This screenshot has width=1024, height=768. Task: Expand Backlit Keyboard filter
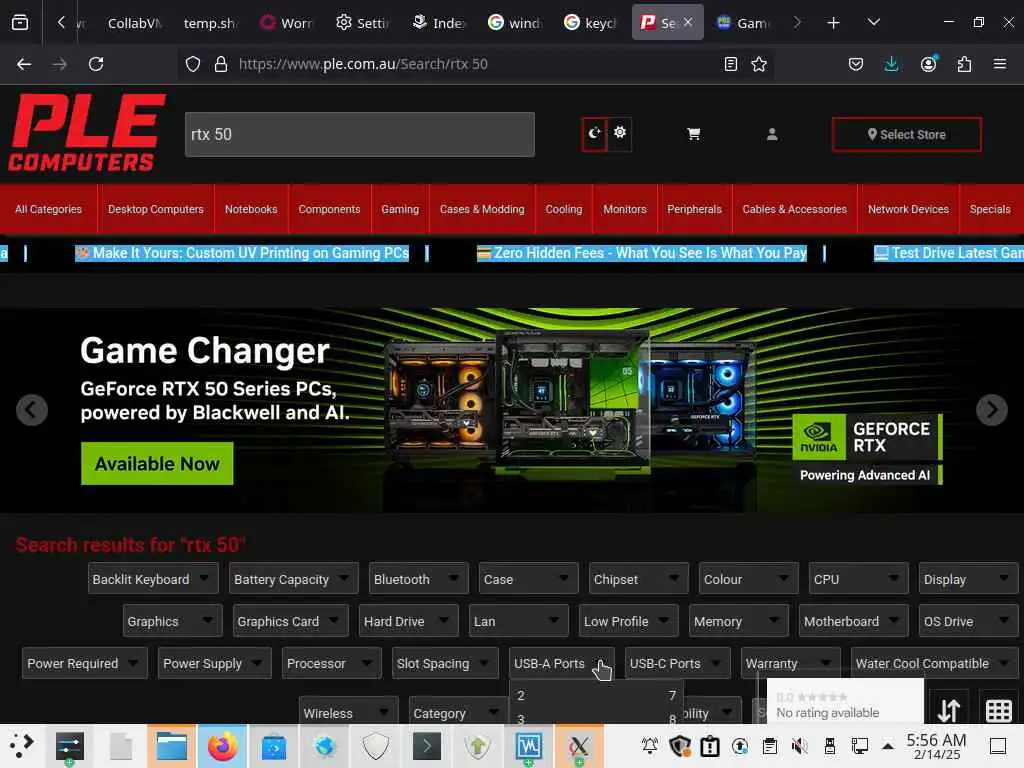pos(153,579)
